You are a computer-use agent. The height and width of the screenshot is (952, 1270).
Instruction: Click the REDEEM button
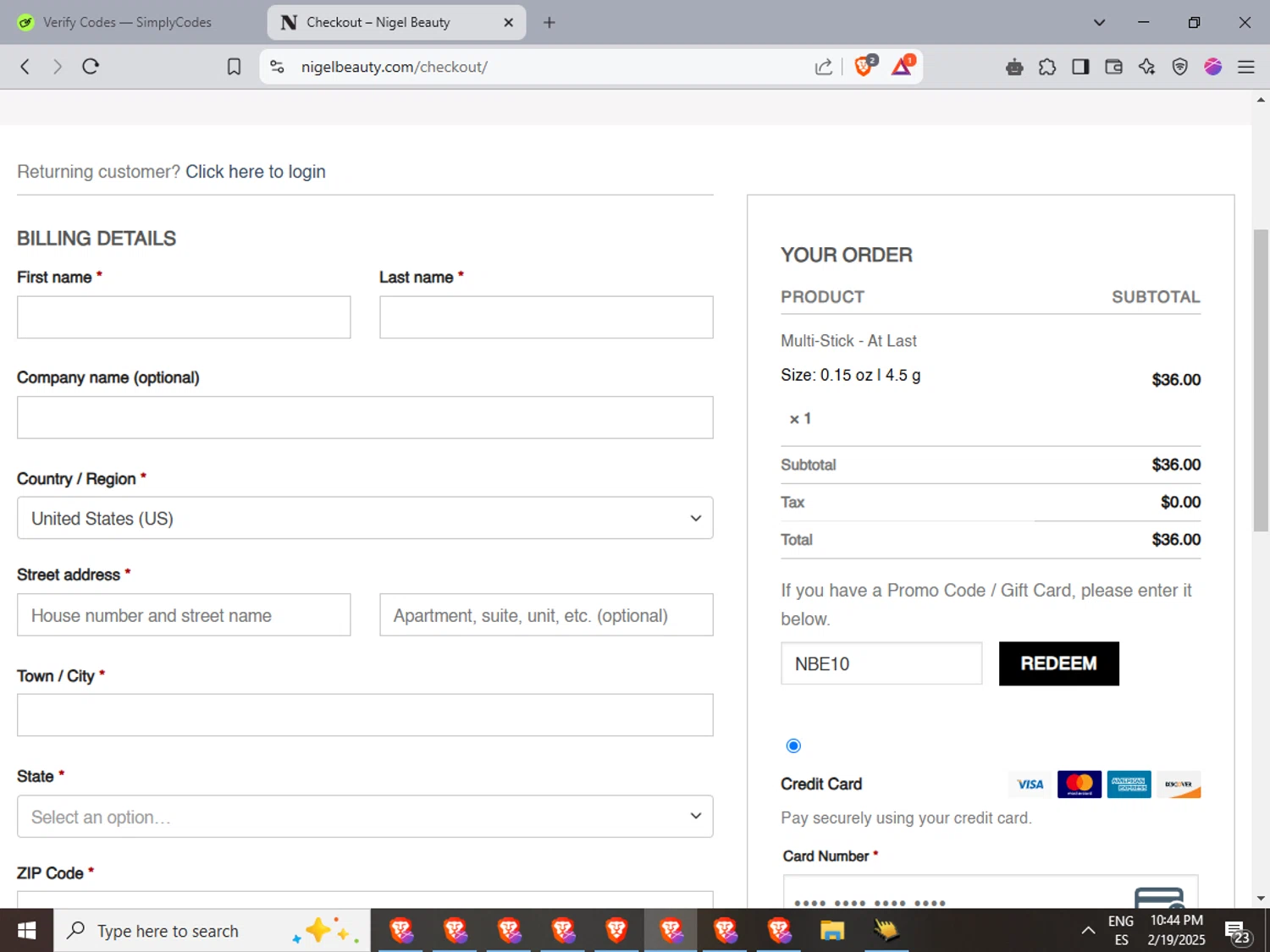click(x=1058, y=663)
